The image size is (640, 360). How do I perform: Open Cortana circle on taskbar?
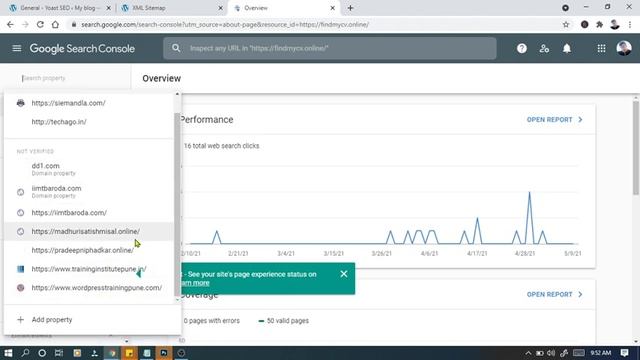(42, 353)
